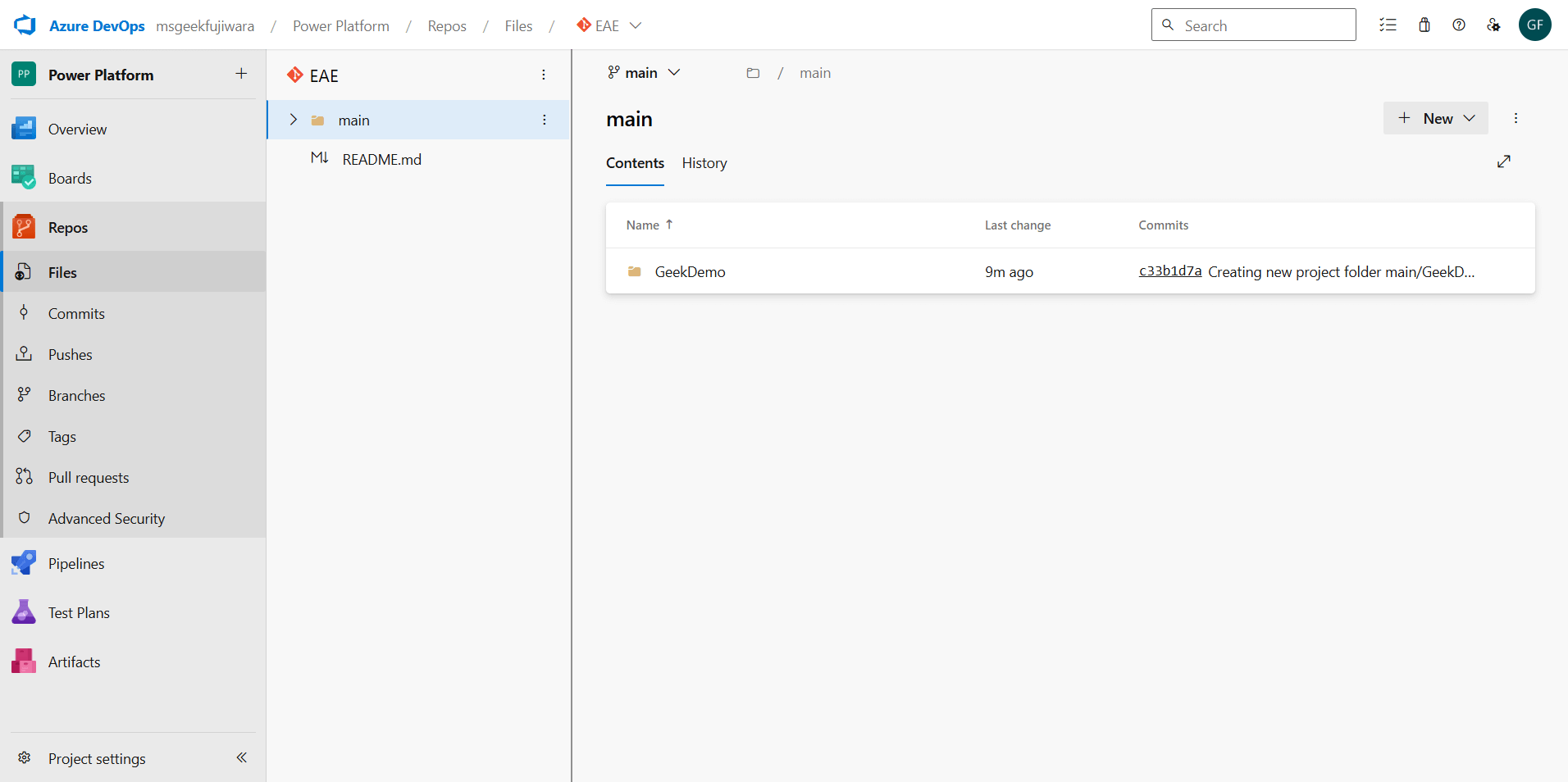Image resolution: width=1568 pixels, height=782 pixels.
Task: Select the Contents tab
Action: (635, 163)
